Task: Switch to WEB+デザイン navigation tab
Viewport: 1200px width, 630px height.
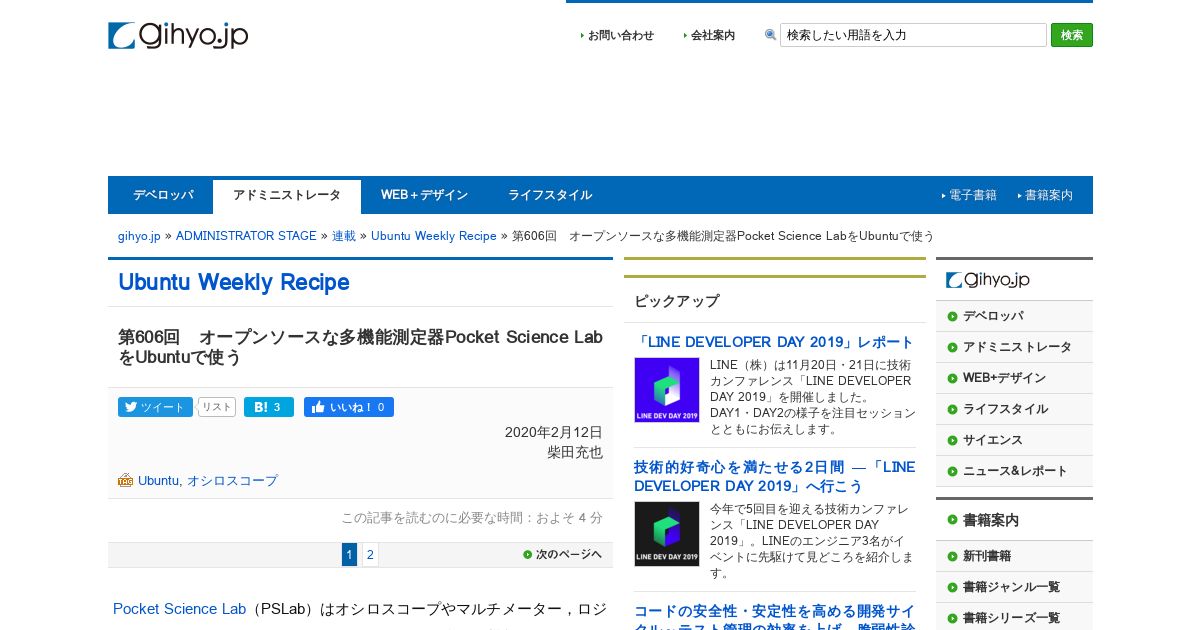Action: click(x=424, y=195)
